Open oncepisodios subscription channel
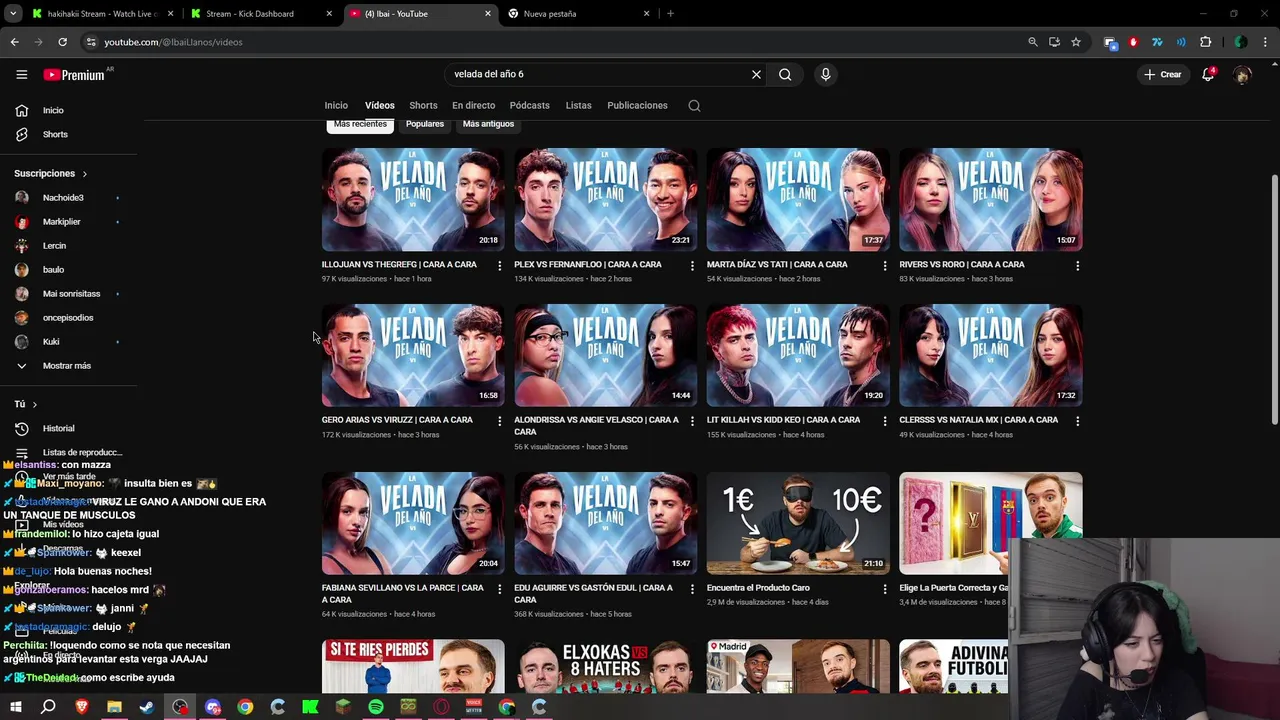The width and height of the screenshot is (1280, 720). point(68,318)
